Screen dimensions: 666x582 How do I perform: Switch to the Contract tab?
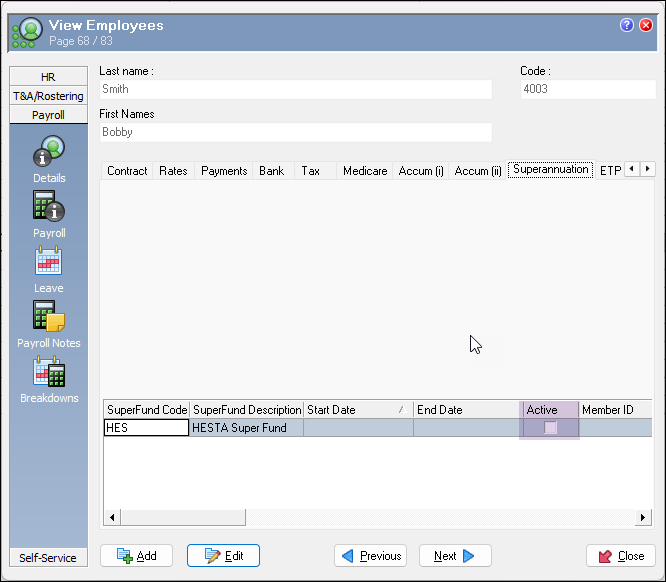point(127,171)
